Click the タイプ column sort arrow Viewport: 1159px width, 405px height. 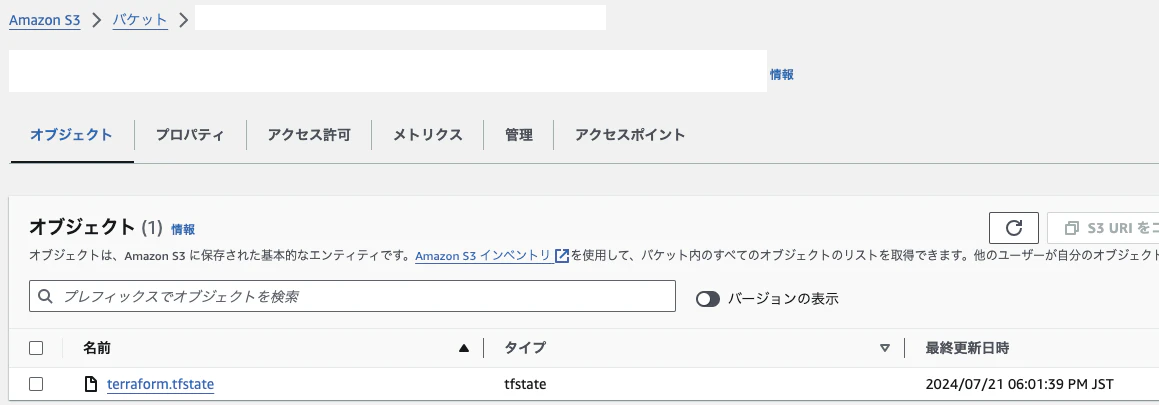[885, 348]
